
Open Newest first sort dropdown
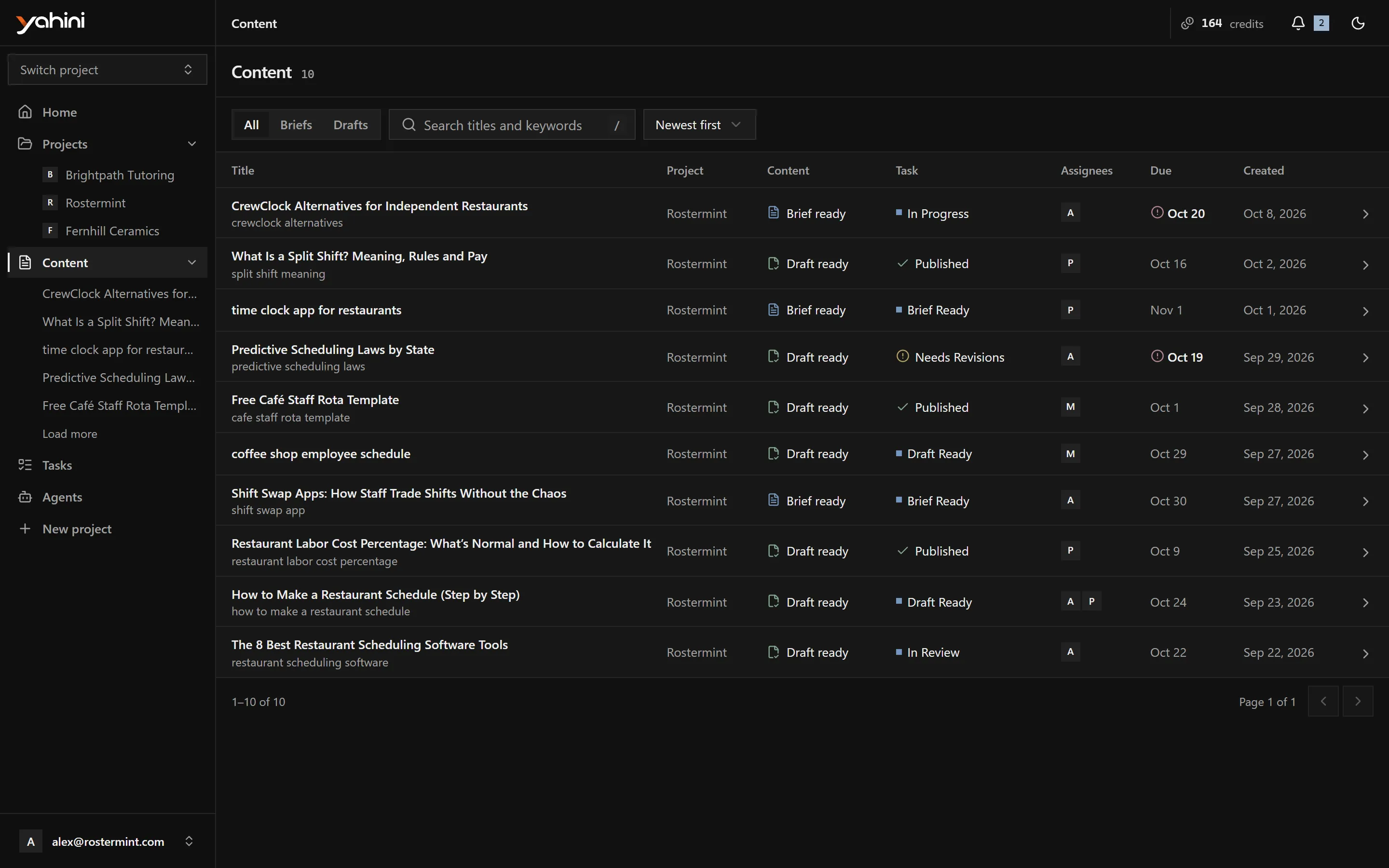(x=699, y=124)
